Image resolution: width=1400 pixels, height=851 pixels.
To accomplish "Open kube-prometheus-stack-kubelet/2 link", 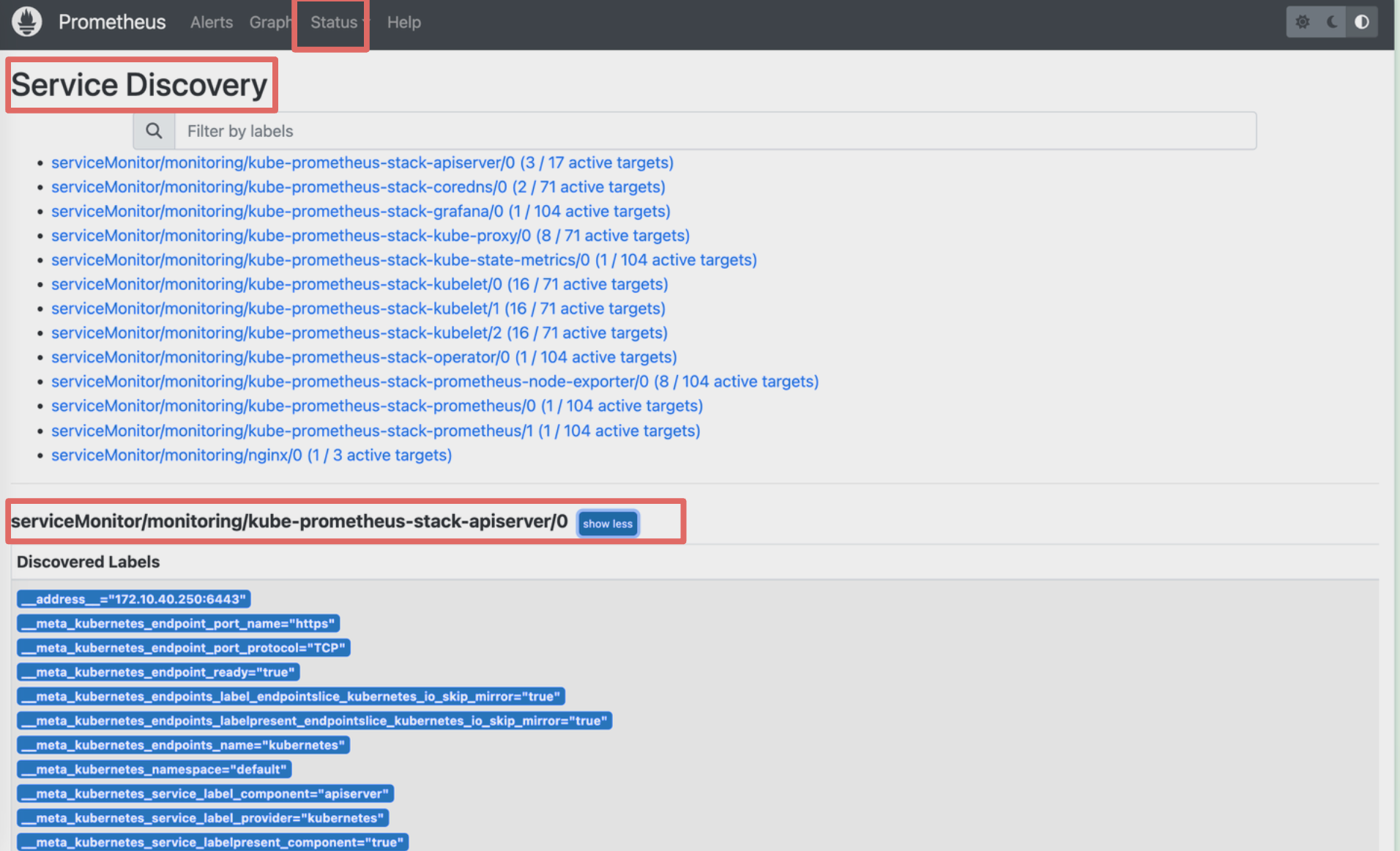I will coord(360,332).
